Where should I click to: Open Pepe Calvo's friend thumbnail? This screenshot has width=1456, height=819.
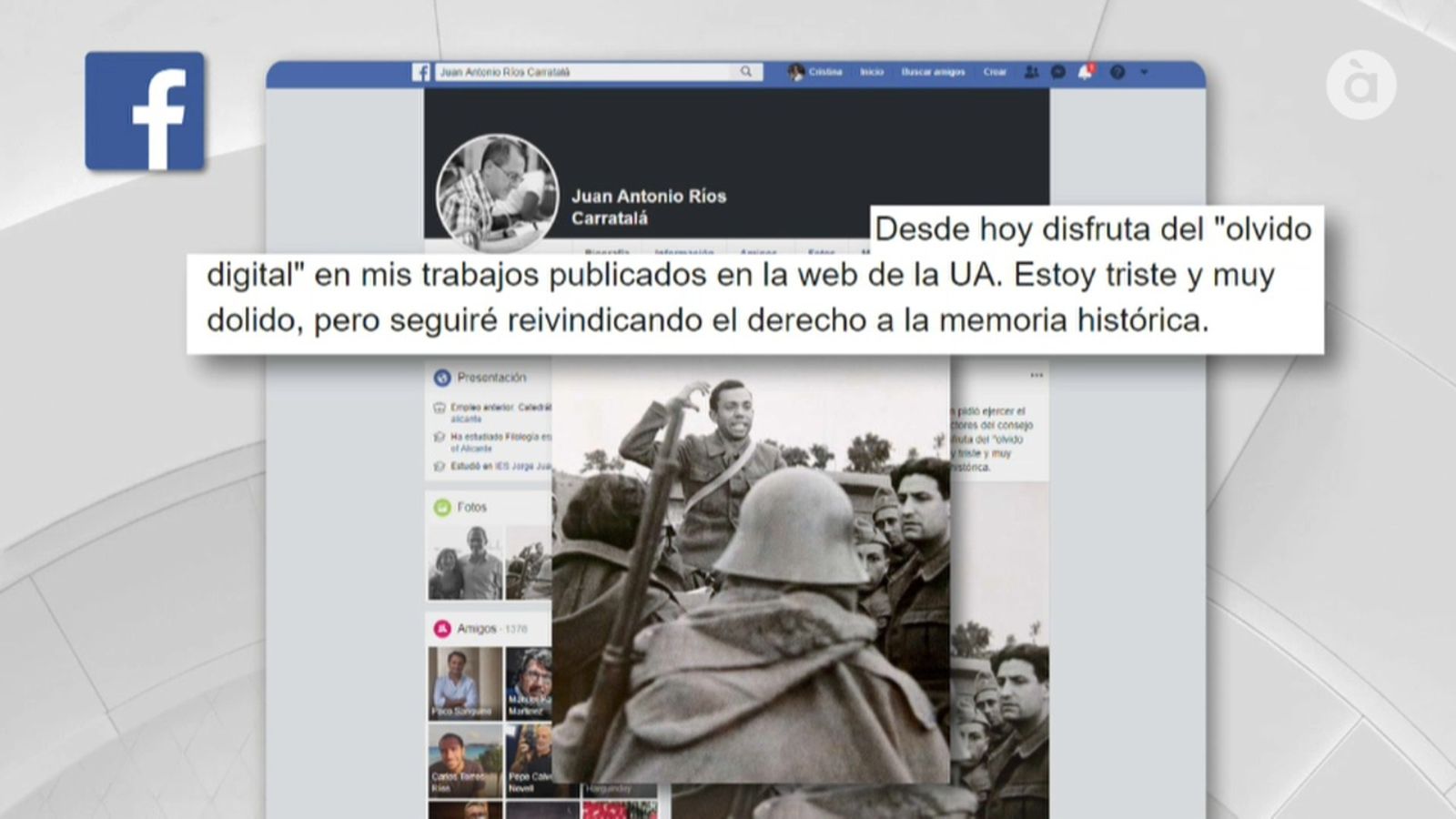tap(529, 760)
